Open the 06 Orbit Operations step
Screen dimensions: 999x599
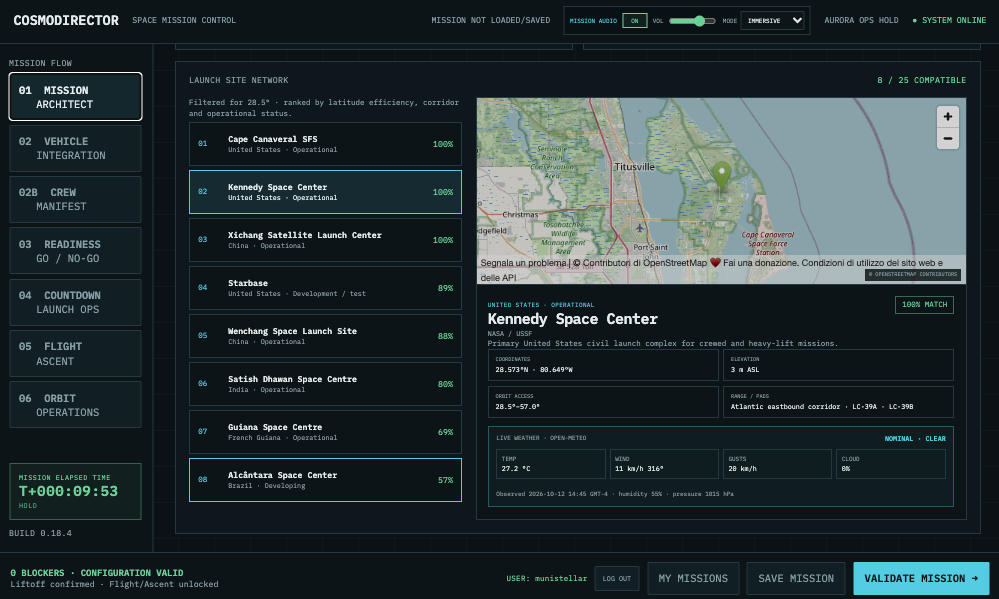pos(75,405)
